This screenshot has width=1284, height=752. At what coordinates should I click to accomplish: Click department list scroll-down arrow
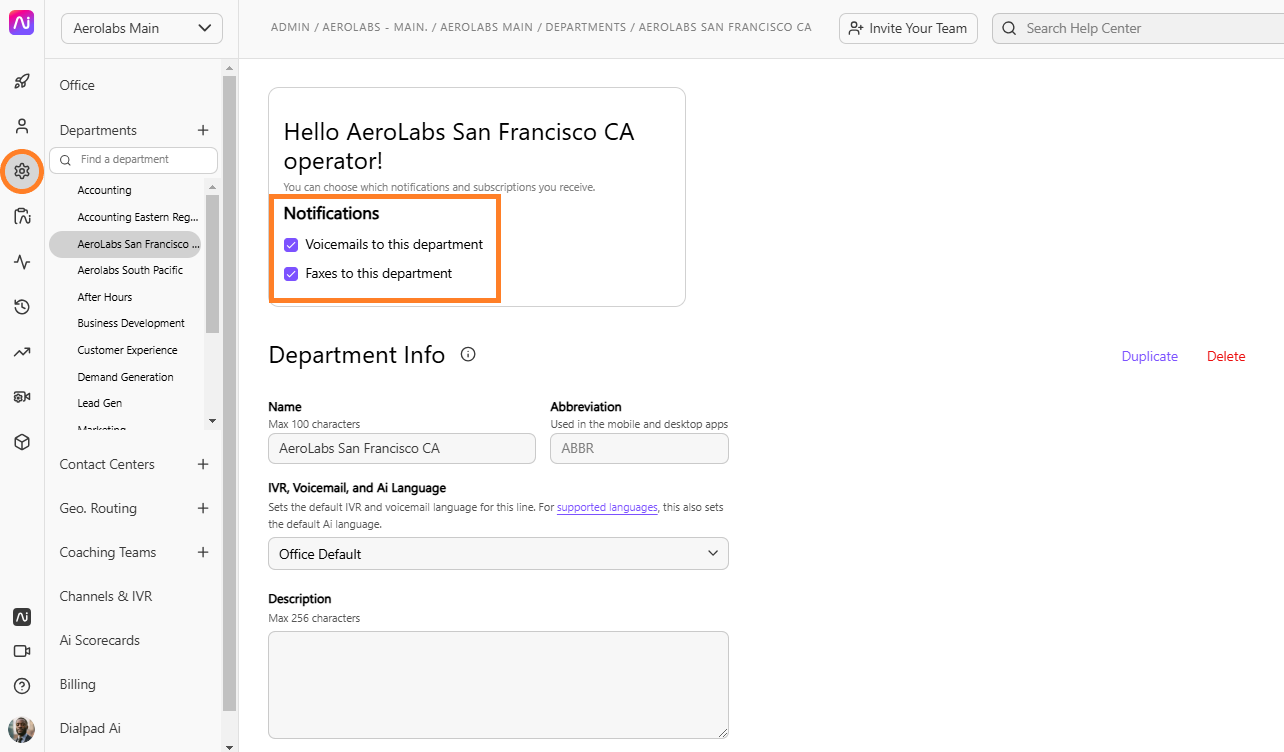coord(212,422)
